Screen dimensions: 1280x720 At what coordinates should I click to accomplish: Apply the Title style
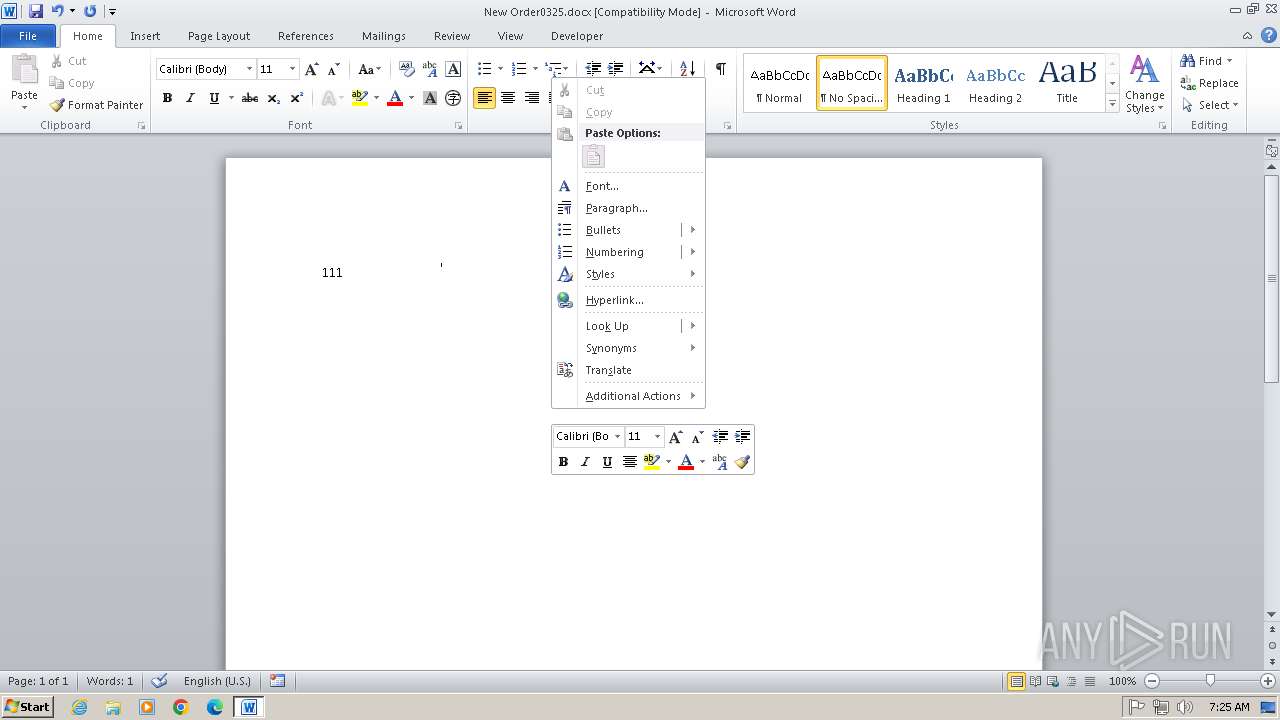click(1067, 84)
